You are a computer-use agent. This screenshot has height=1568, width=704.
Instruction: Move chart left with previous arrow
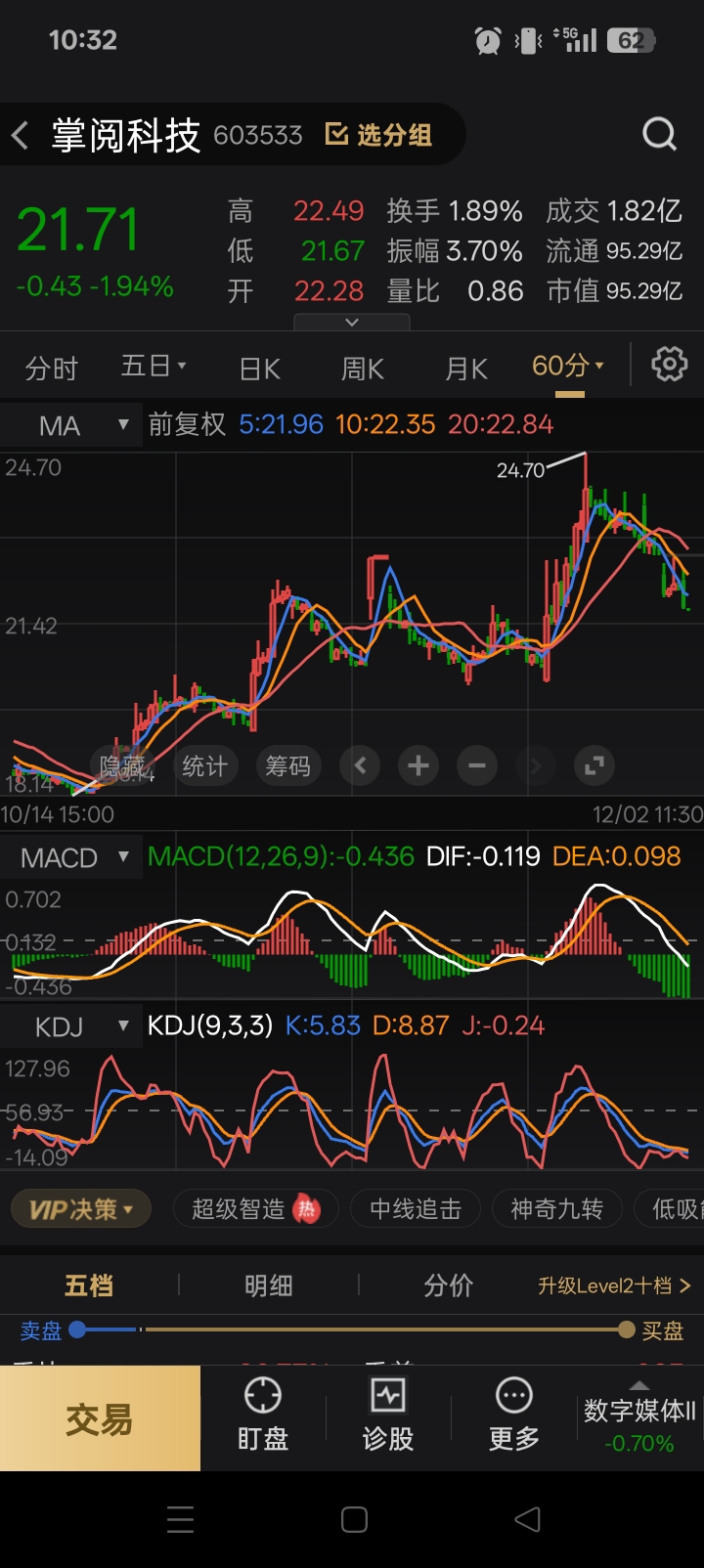360,765
